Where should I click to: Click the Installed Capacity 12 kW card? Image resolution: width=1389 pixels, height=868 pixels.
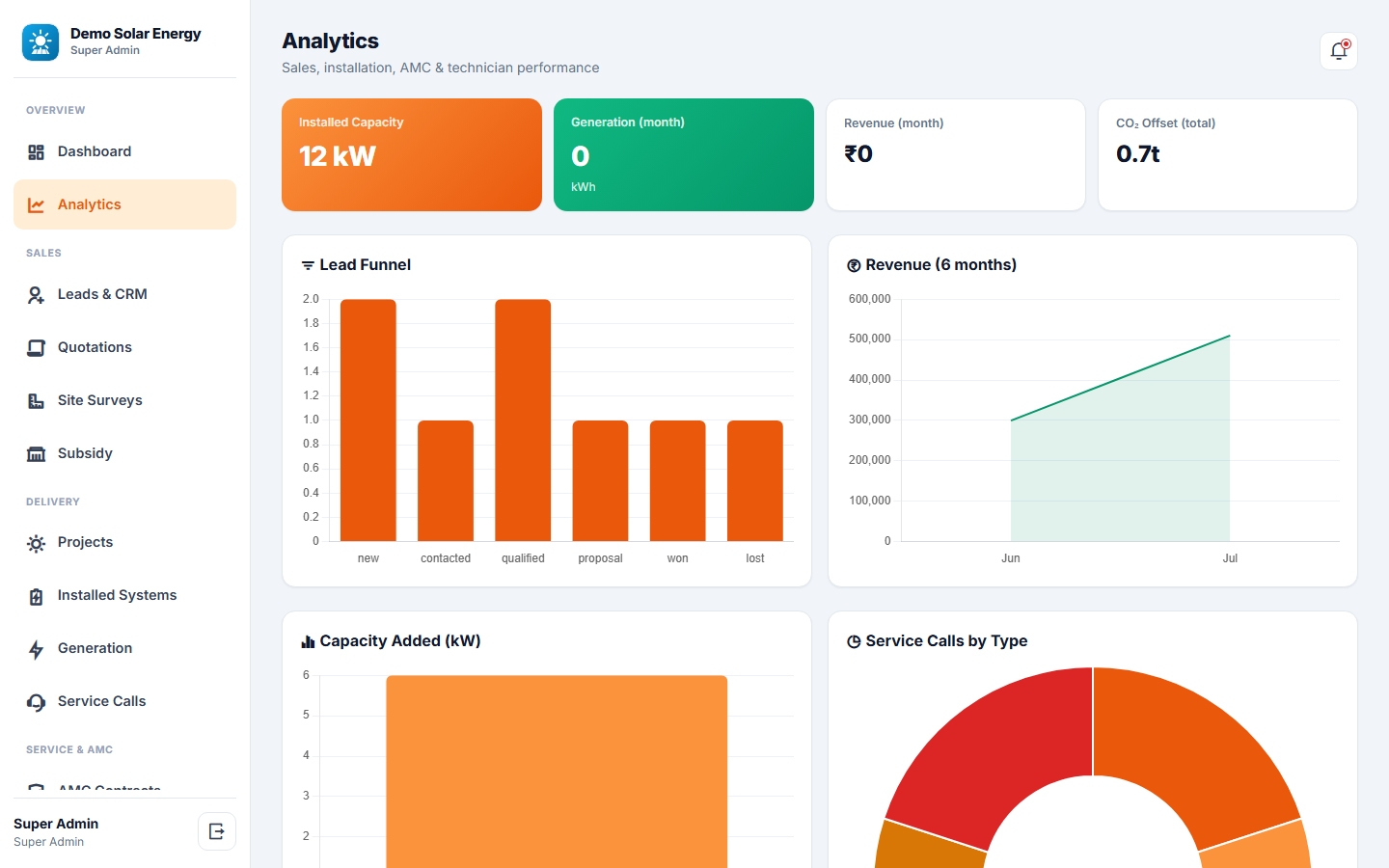pyautogui.click(x=412, y=154)
